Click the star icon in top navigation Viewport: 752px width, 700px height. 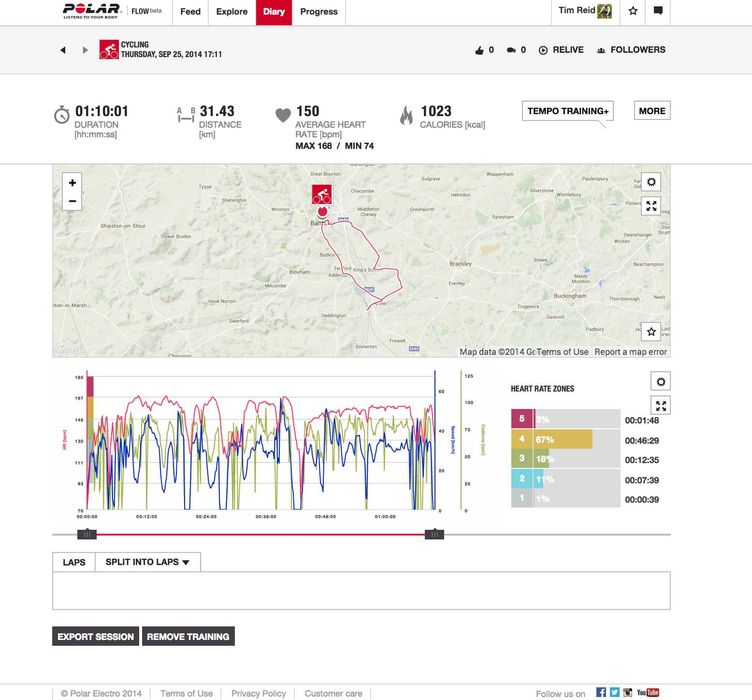(633, 11)
